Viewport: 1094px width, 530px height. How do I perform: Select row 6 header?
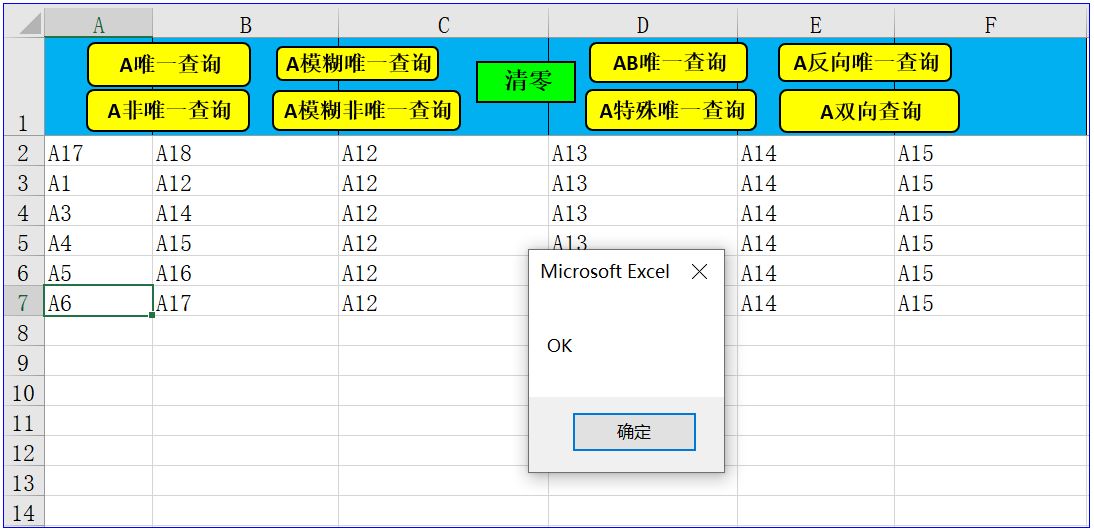[24, 271]
